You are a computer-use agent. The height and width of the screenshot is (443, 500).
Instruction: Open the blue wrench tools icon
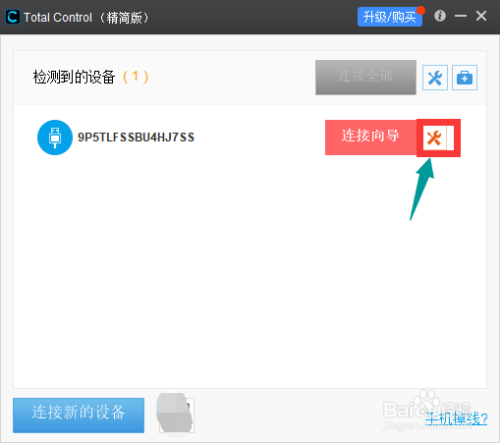click(435, 78)
